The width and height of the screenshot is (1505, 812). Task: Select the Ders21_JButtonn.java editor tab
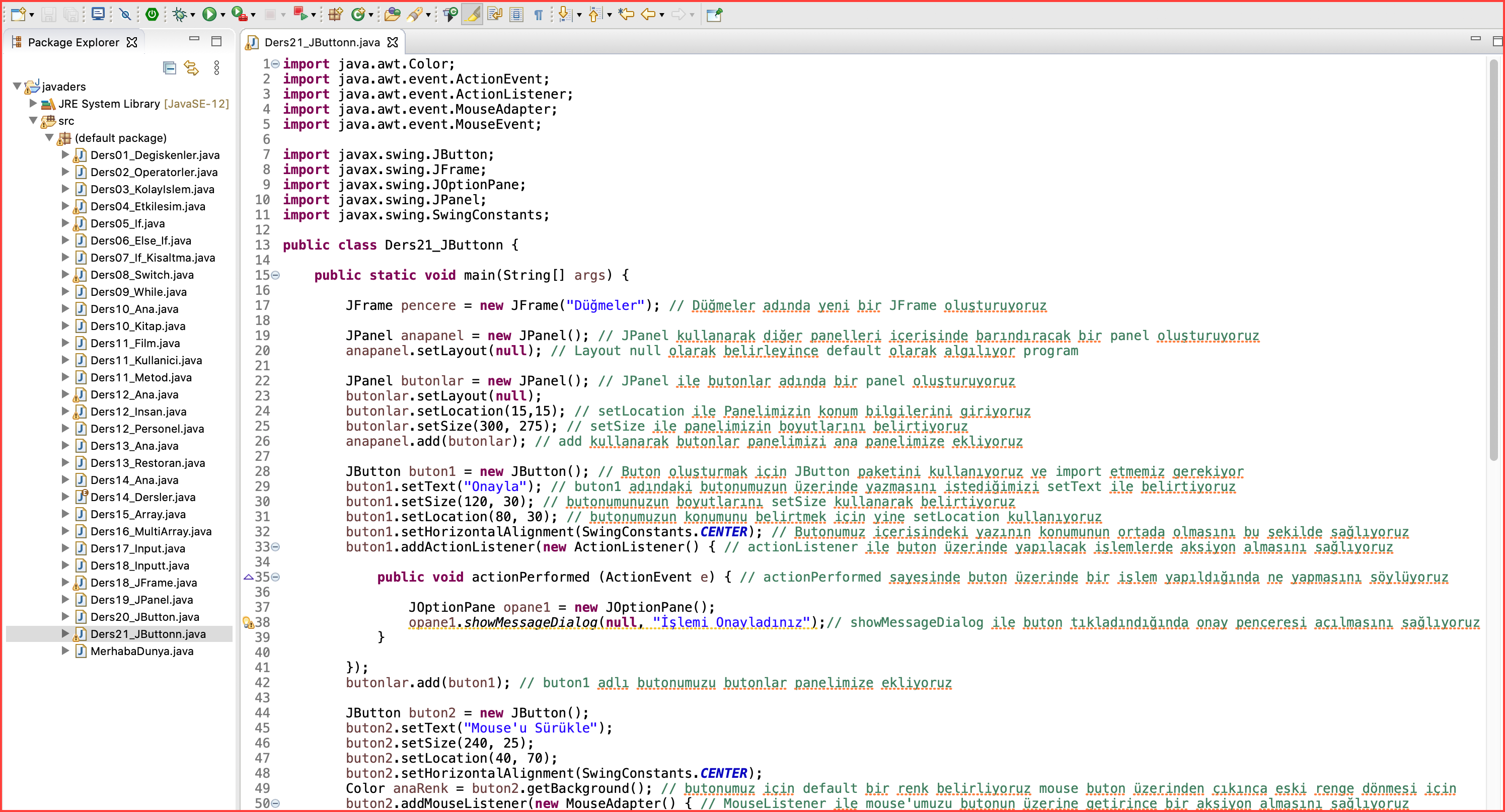pos(322,42)
